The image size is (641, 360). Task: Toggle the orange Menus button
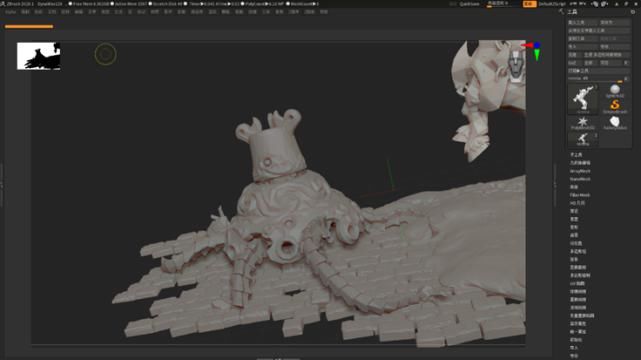[529, 4]
